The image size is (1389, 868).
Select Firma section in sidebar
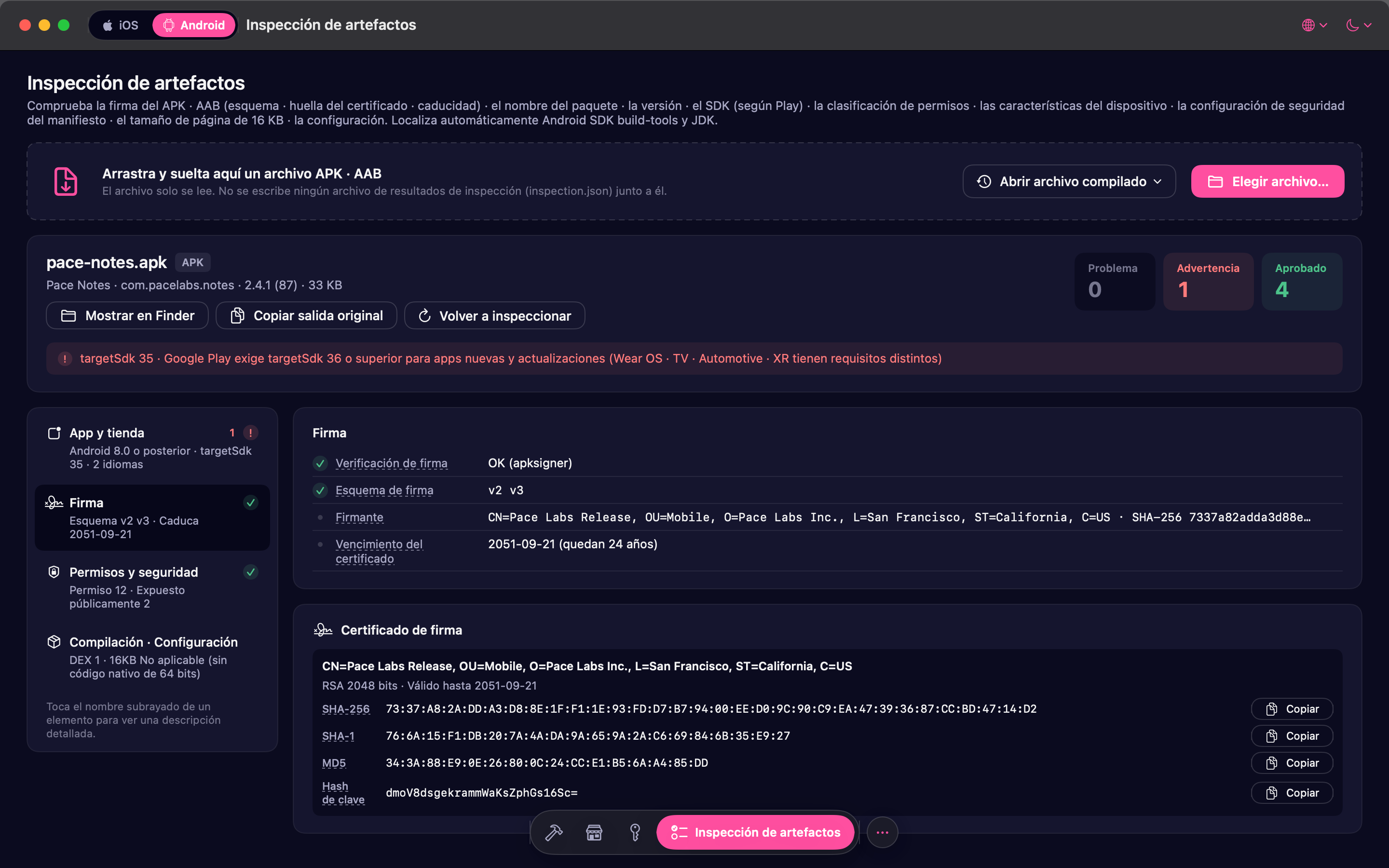(152, 518)
